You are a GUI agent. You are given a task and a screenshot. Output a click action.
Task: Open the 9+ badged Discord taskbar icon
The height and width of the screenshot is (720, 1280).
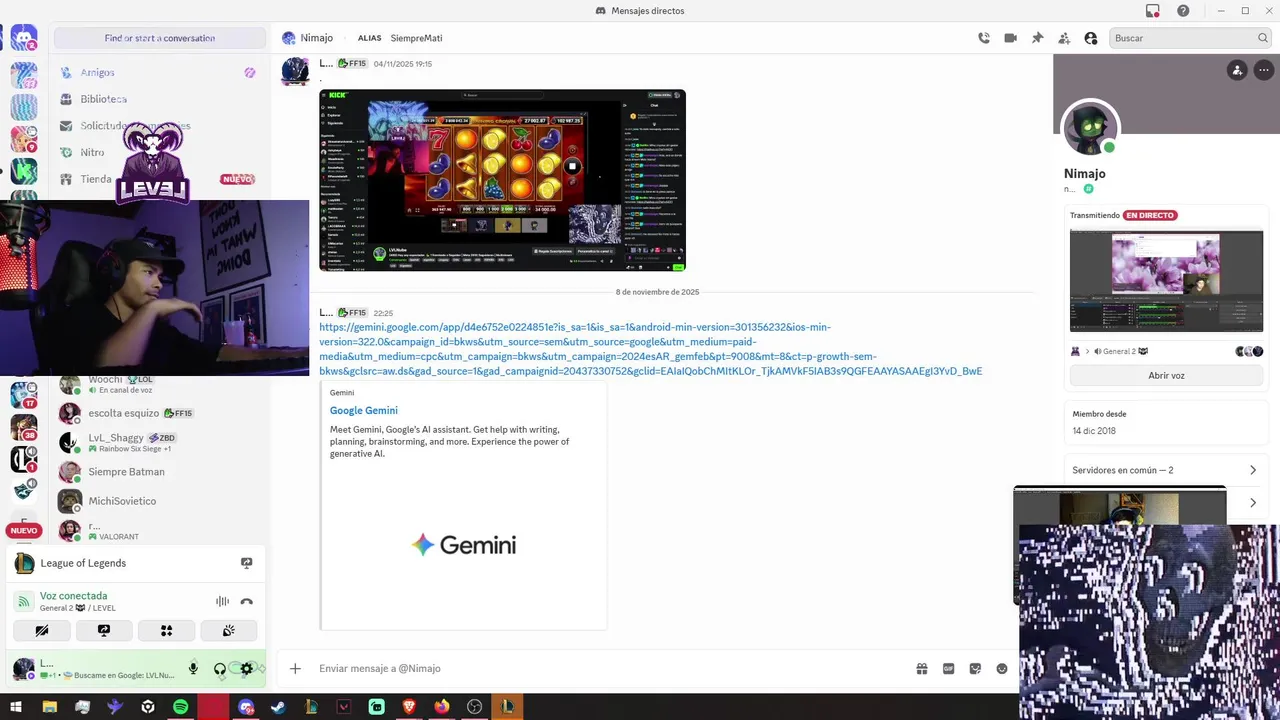246,707
